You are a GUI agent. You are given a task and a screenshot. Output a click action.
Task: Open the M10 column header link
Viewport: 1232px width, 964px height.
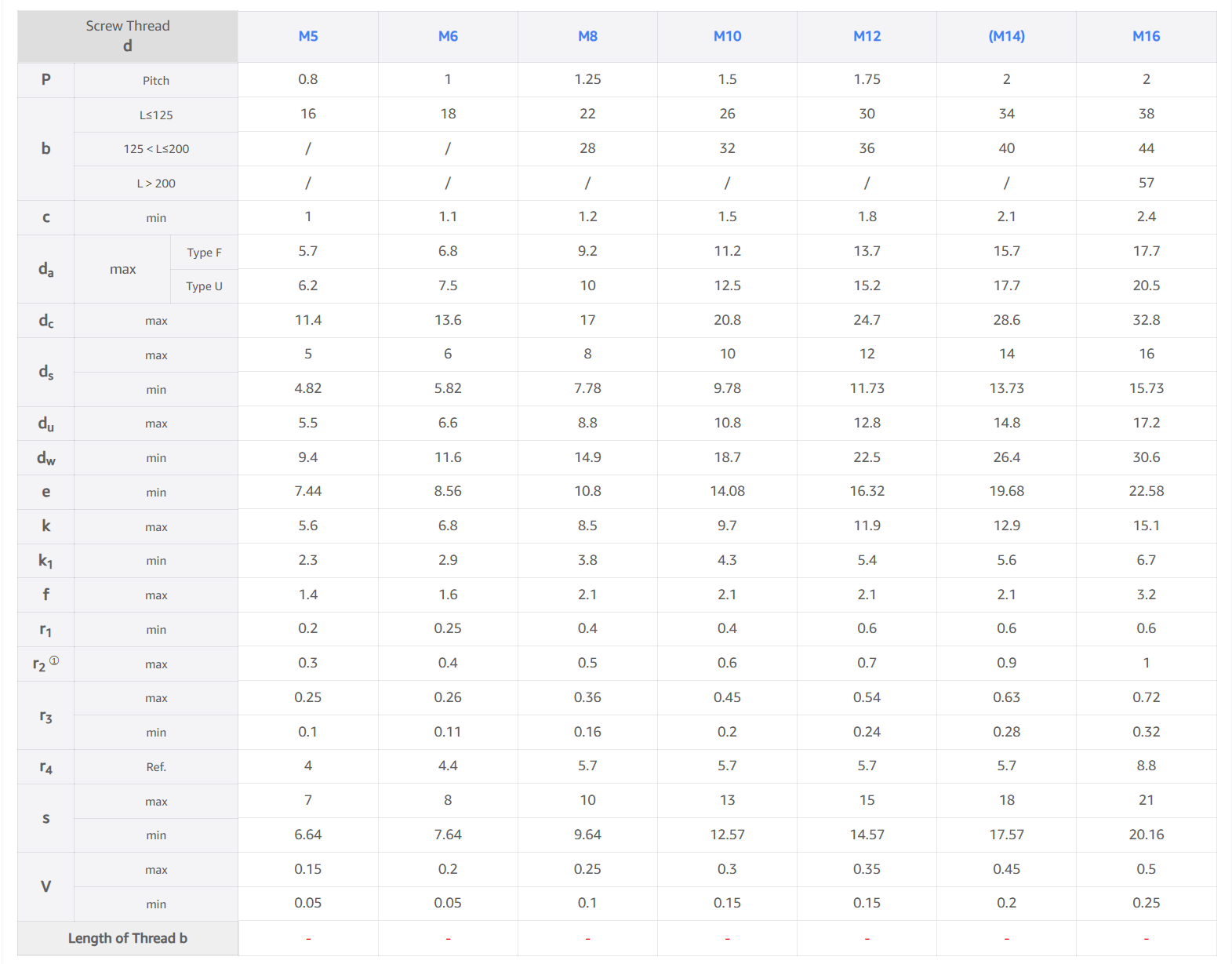tap(727, 36)
